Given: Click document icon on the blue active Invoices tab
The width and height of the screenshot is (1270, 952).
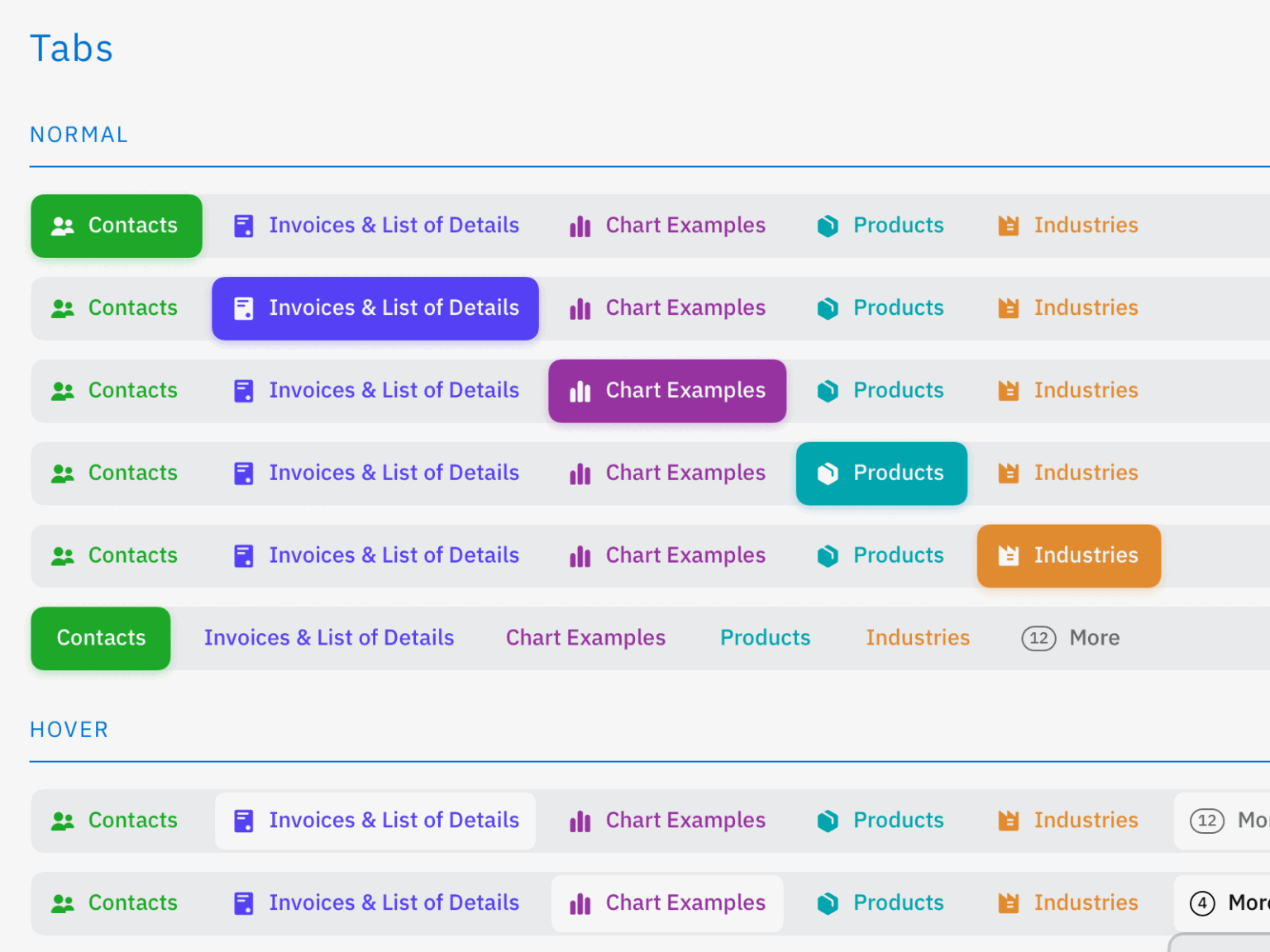Looking at the screenshot, I should pos(244,308).
